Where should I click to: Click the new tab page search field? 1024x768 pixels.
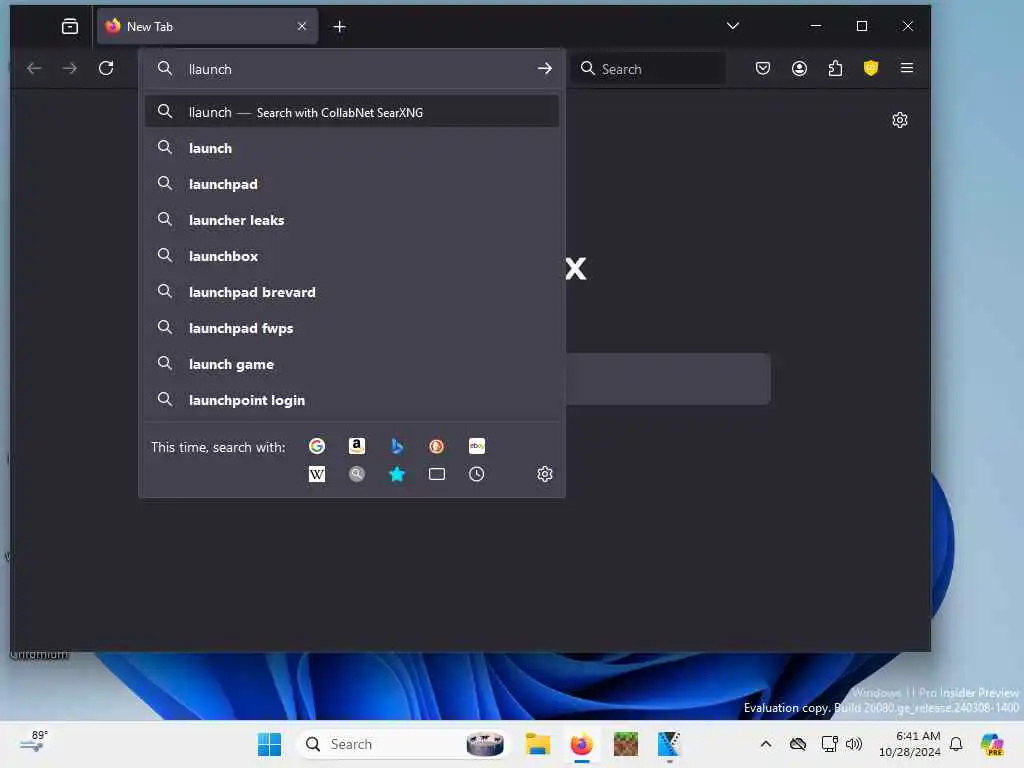(x=667, y=379)
